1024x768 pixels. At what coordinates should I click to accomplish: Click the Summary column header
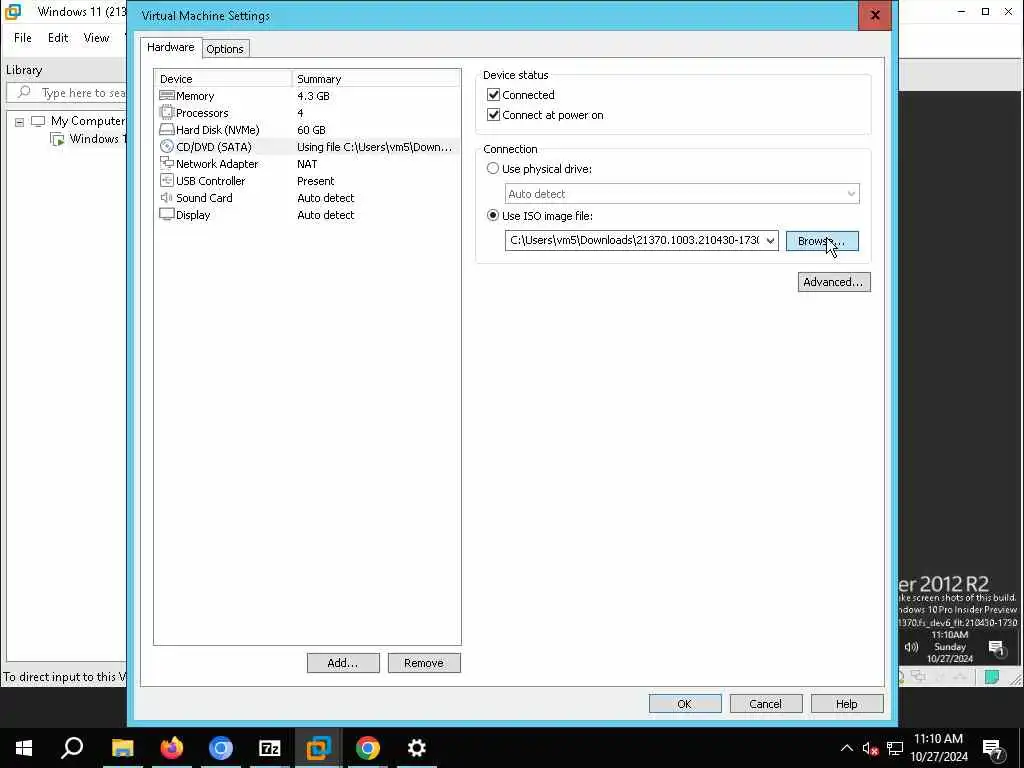(376, 79)
